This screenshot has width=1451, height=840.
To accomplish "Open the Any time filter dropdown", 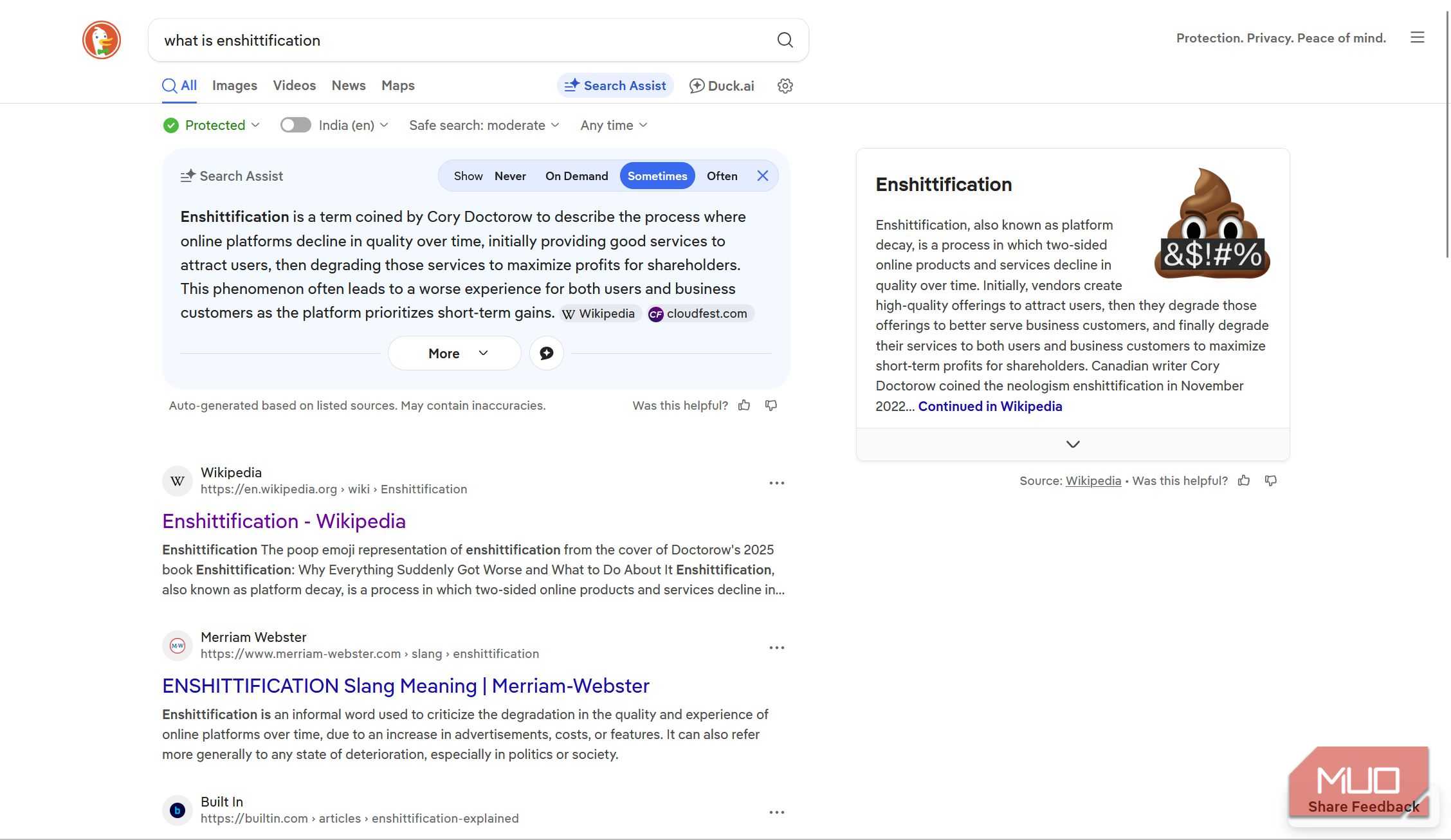I will pyautogui.click(x=614, y=125).
